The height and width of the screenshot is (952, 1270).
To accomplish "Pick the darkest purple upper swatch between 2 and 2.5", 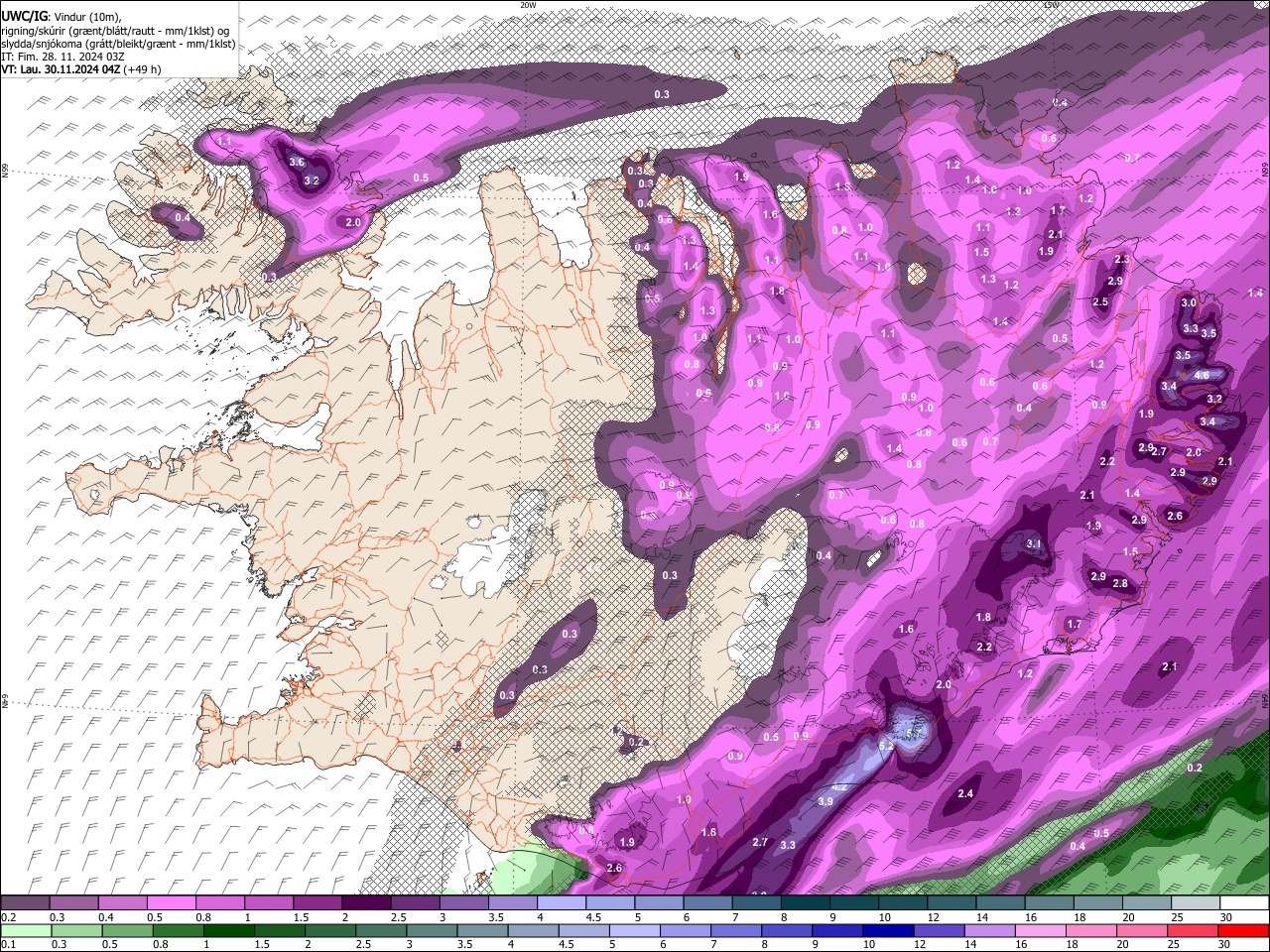I will tap(366, 903).
